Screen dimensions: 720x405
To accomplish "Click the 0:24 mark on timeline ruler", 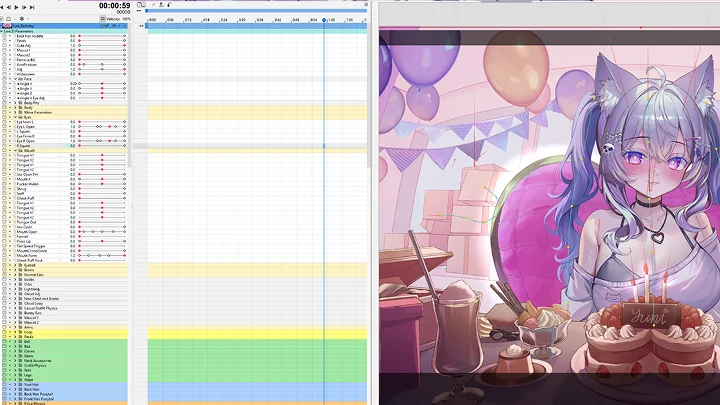I will [x=223, y=20].
